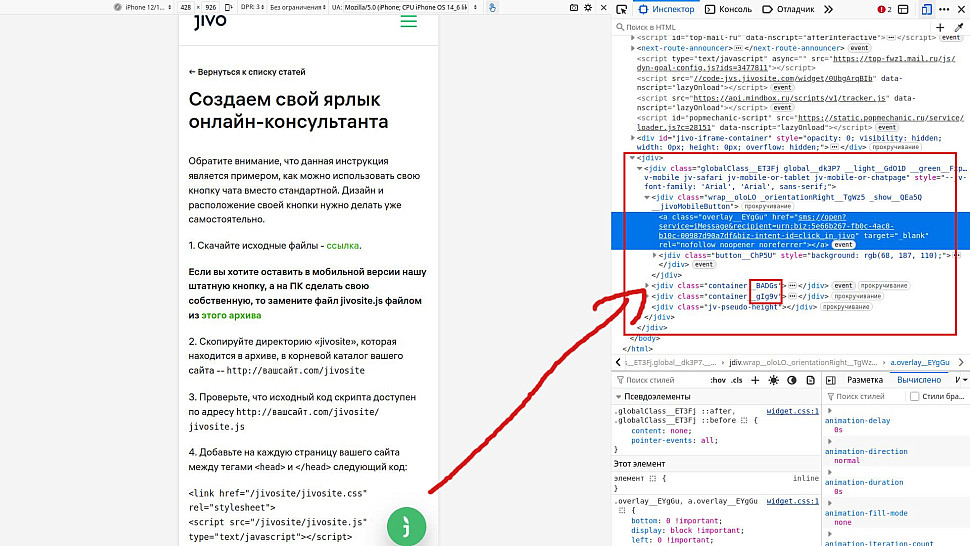Collapse the Псевдоэлементы section
Screen dimensions: 970x546
[x=619, y=396]
